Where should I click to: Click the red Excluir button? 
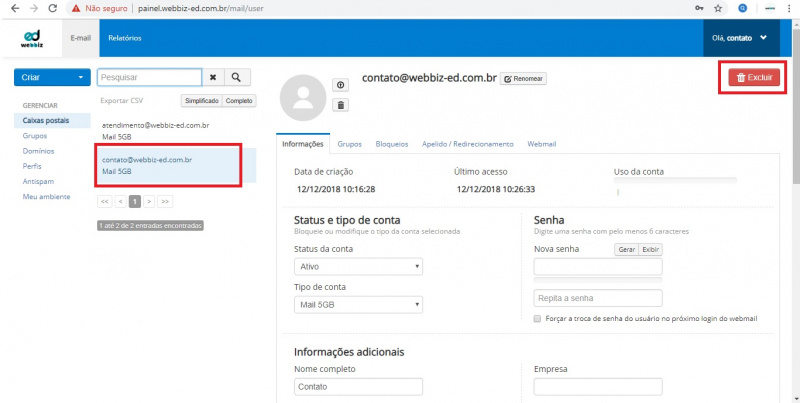point(754,77)
